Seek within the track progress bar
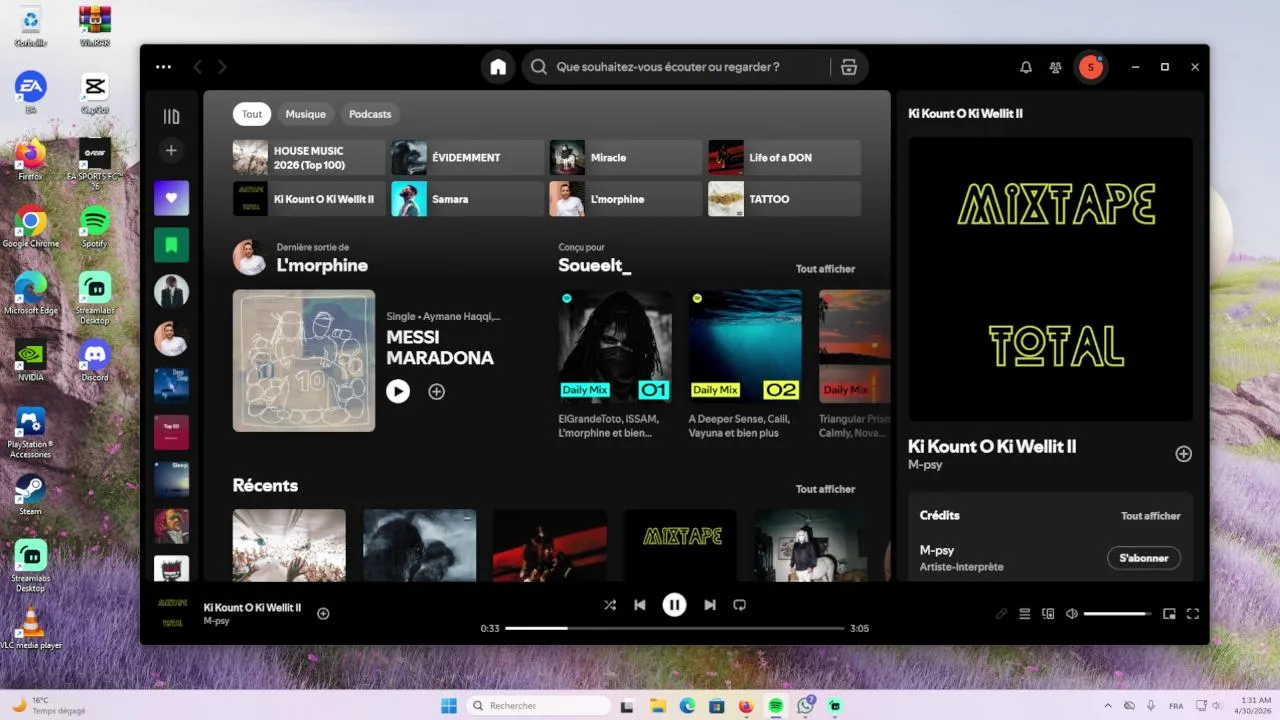 (x=675, y=628)
